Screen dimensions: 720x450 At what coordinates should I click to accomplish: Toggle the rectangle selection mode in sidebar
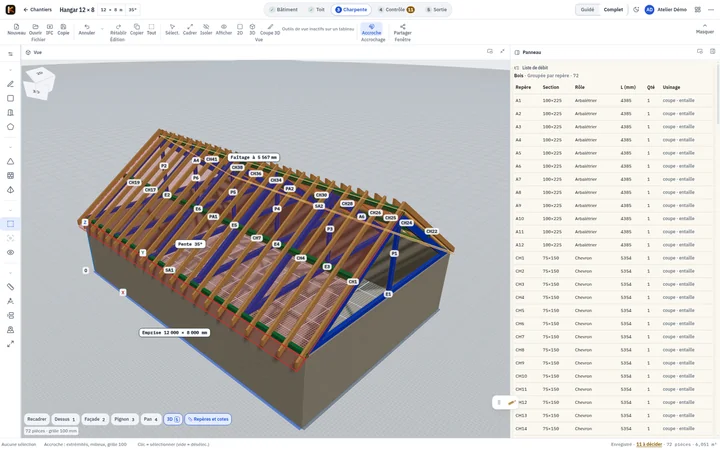[11, 224]
